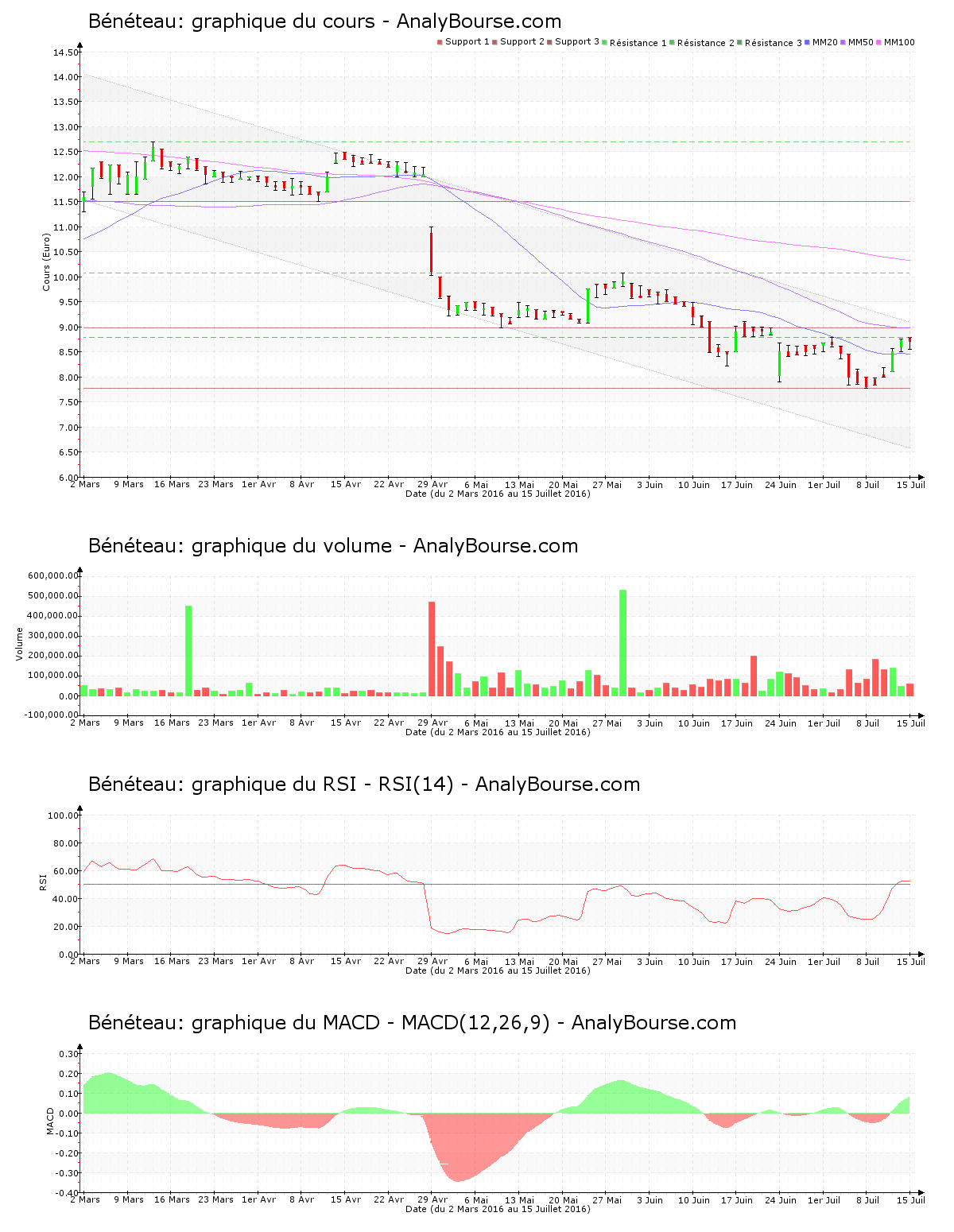This screenshot has width=954, height=1232.
Task: Click '24 Juin' date on RSI chart
Action: (781, 962)
